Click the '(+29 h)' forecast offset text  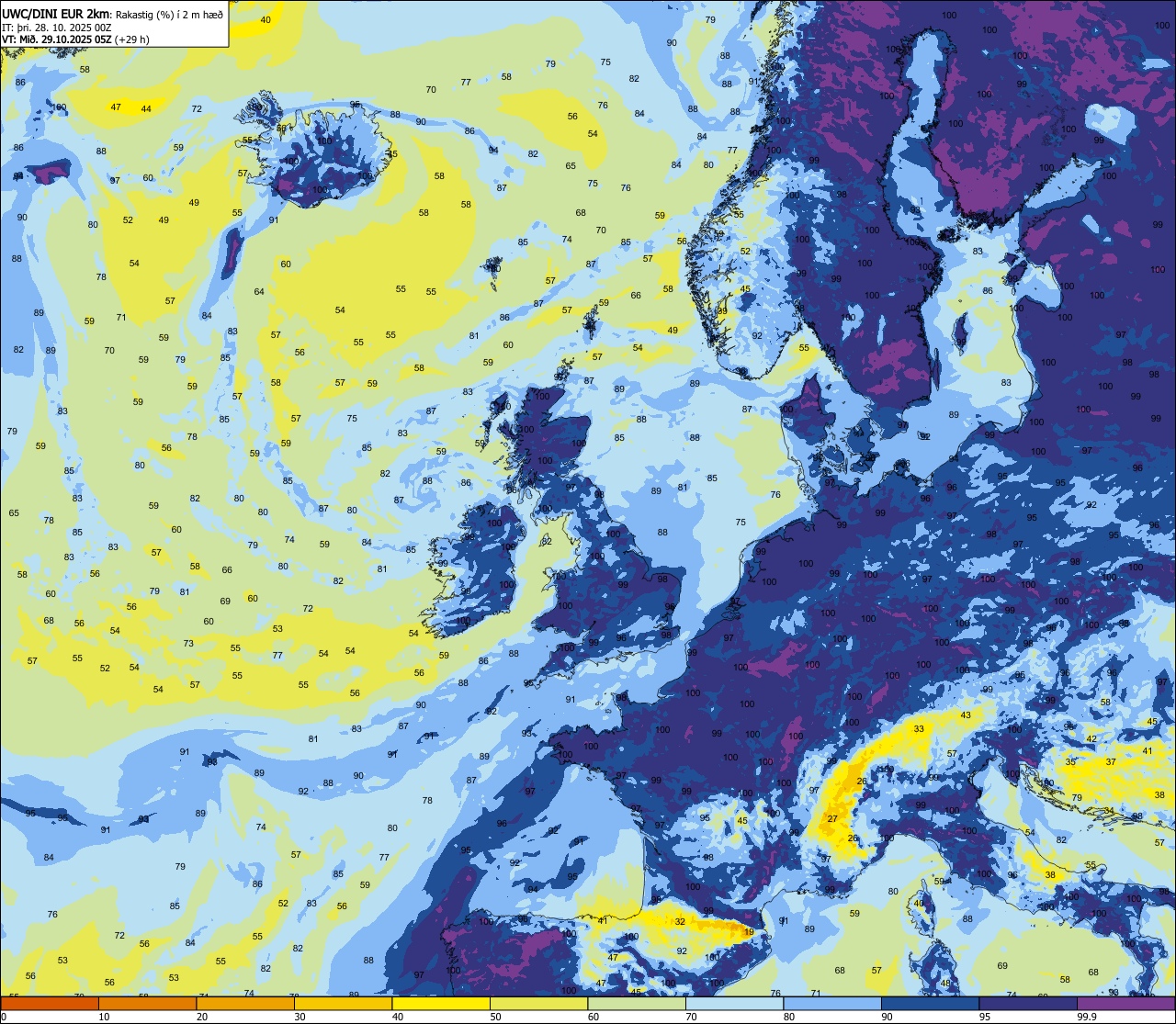pos(134,39)
